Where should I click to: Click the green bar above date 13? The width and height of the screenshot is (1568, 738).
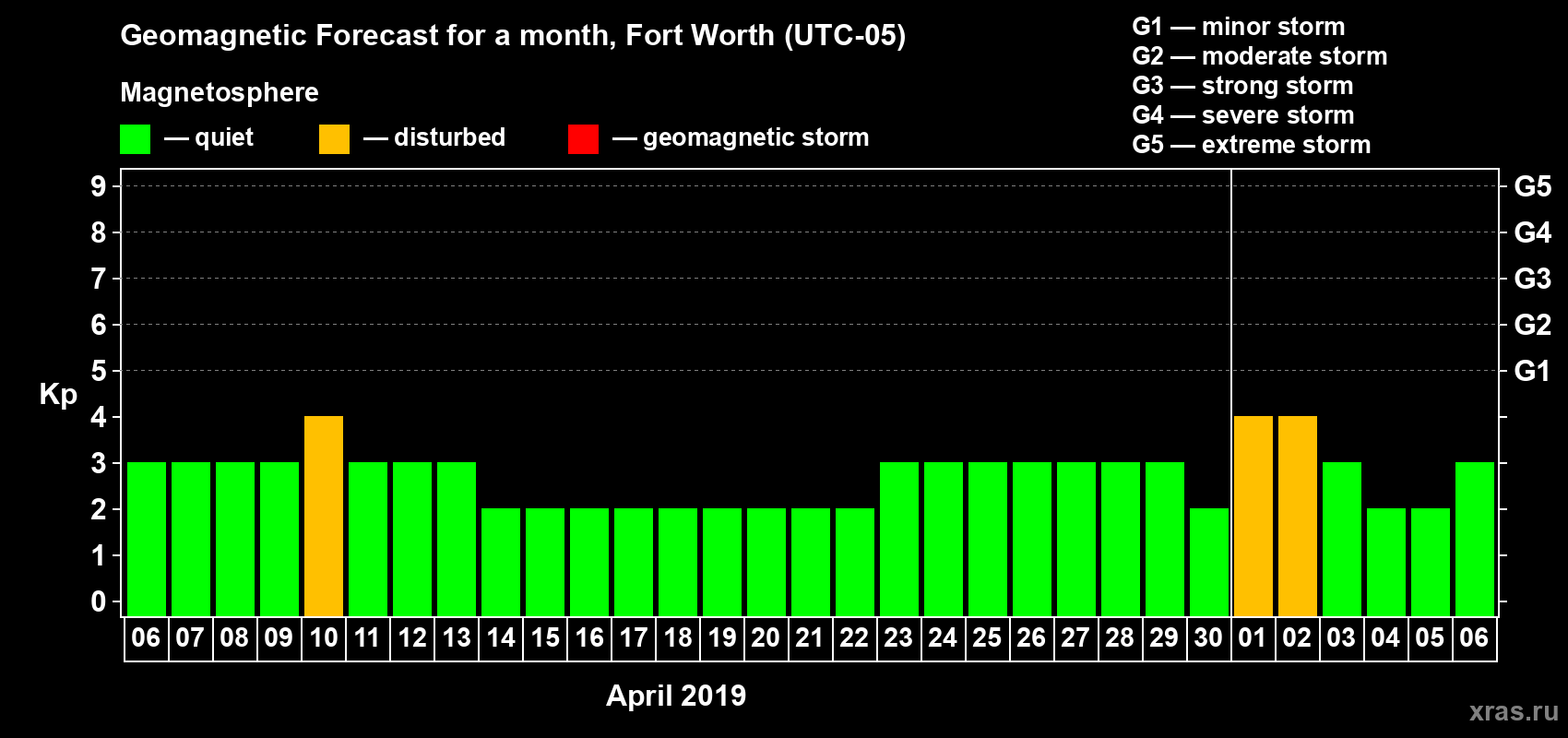457,539
